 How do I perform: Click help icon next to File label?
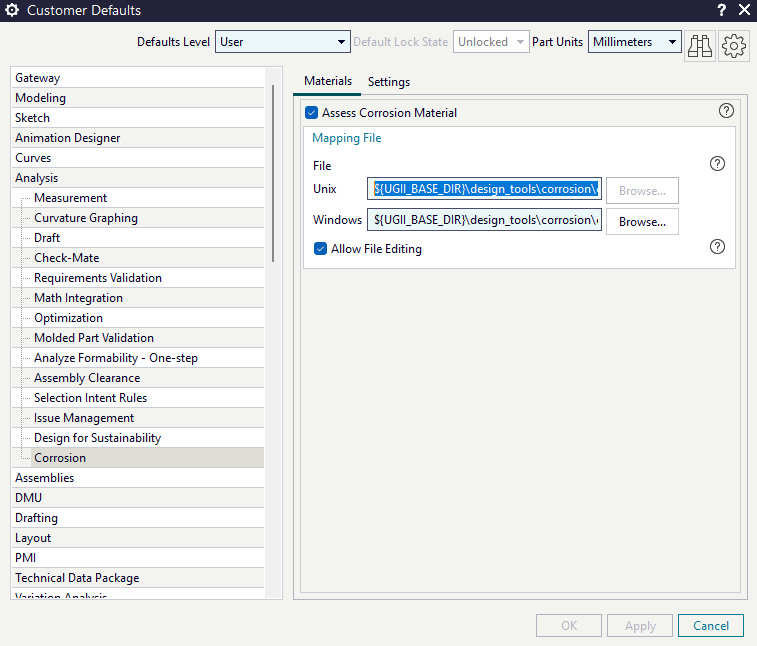717,164
